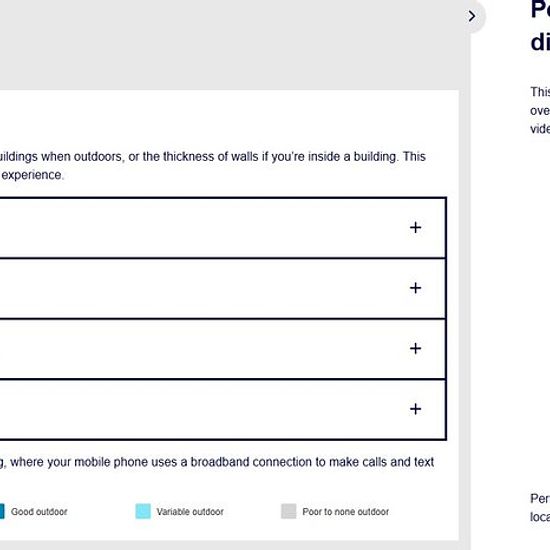Click the right-pointing chevron arrow at top

coord(472,16)
